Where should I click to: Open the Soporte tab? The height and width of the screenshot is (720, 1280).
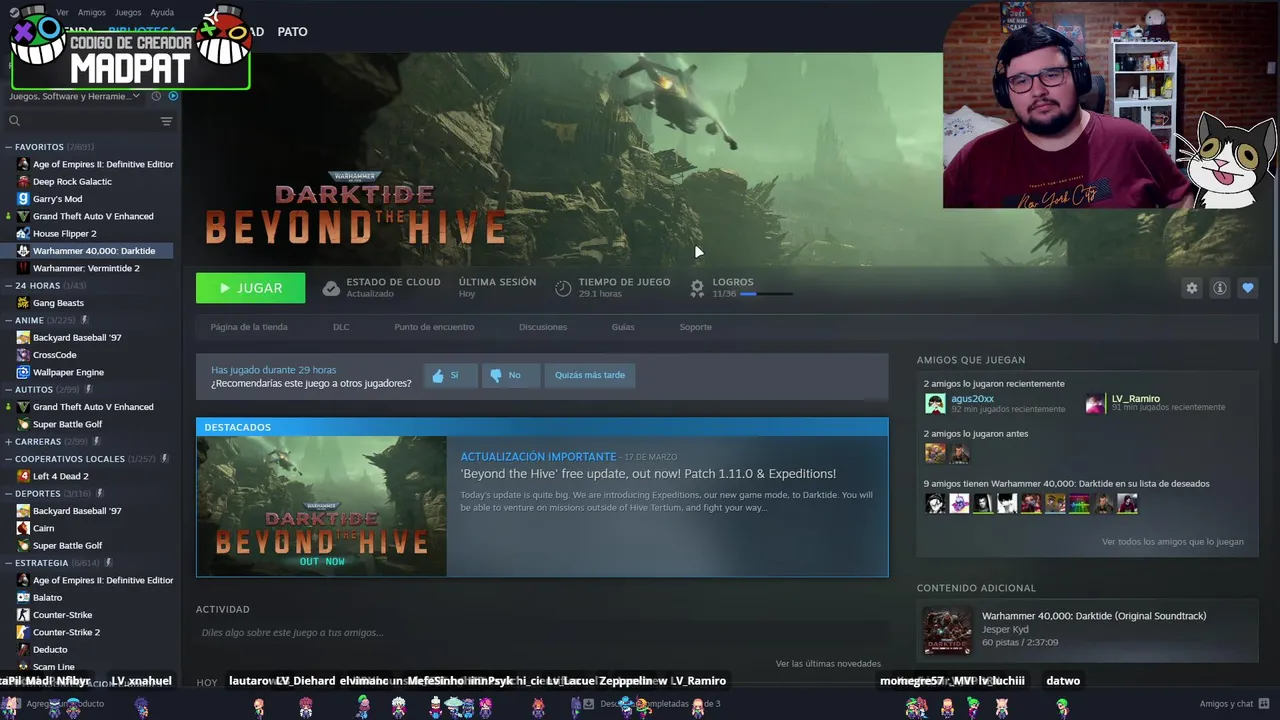click(696, 327)
